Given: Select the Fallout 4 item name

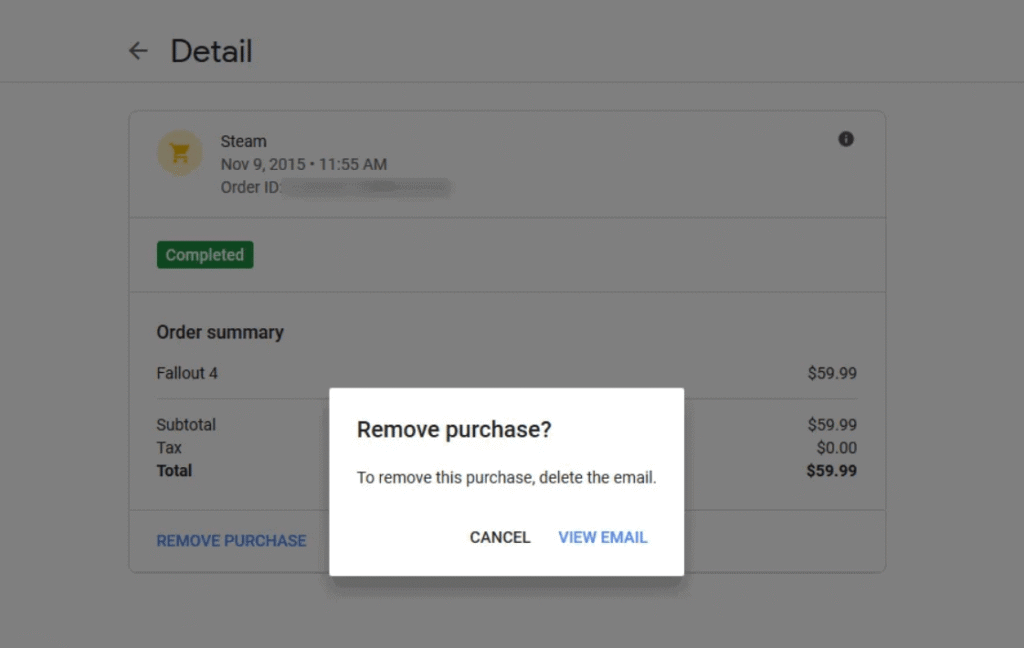Looking at the screenshot, I should click(187, 373).
